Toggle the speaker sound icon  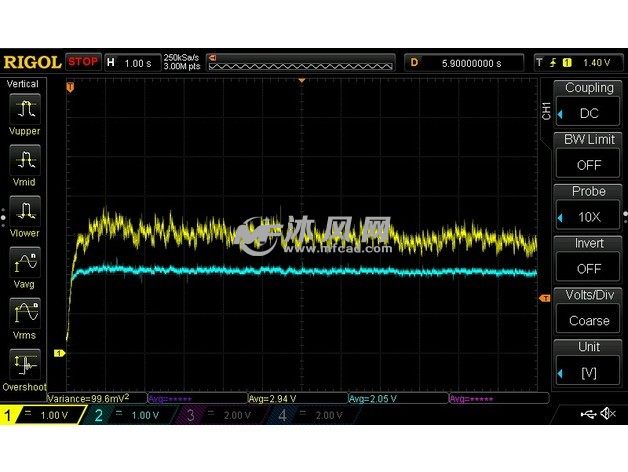(608, 414)
